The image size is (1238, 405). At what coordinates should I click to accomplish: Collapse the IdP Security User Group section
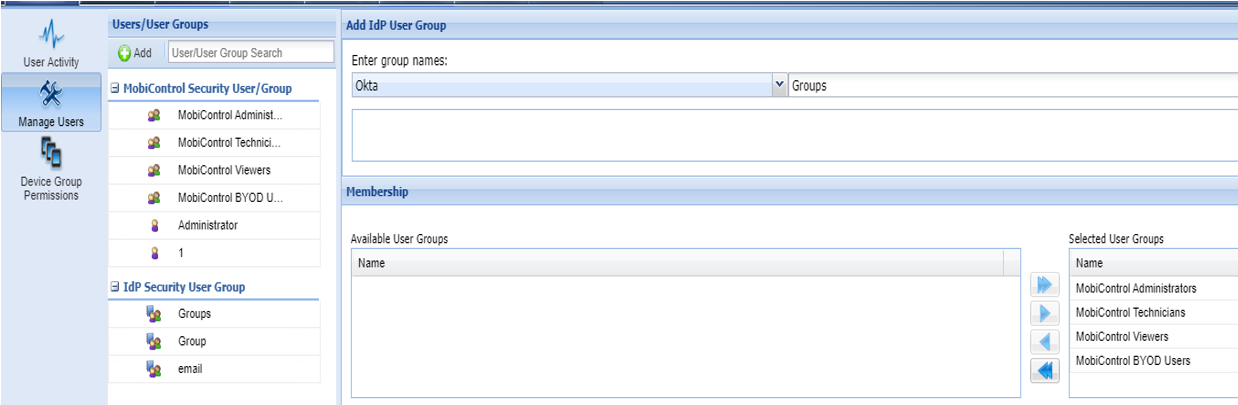115,288
